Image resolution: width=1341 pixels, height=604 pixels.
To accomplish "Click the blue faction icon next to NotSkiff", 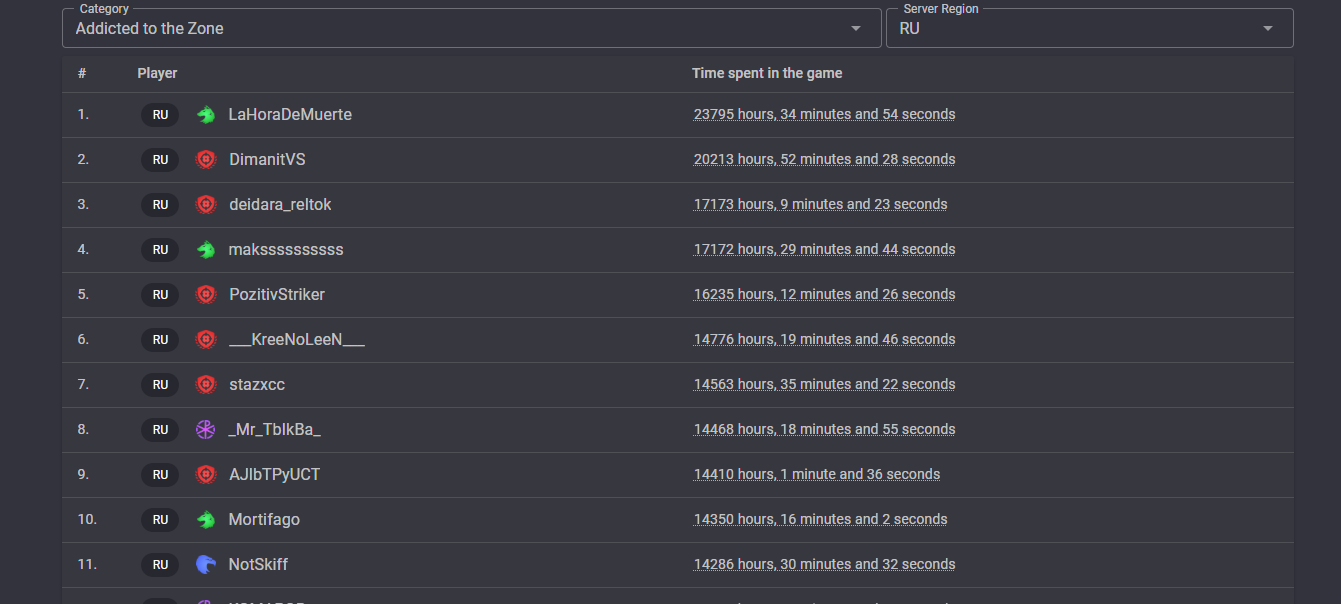I will (206, 565).
